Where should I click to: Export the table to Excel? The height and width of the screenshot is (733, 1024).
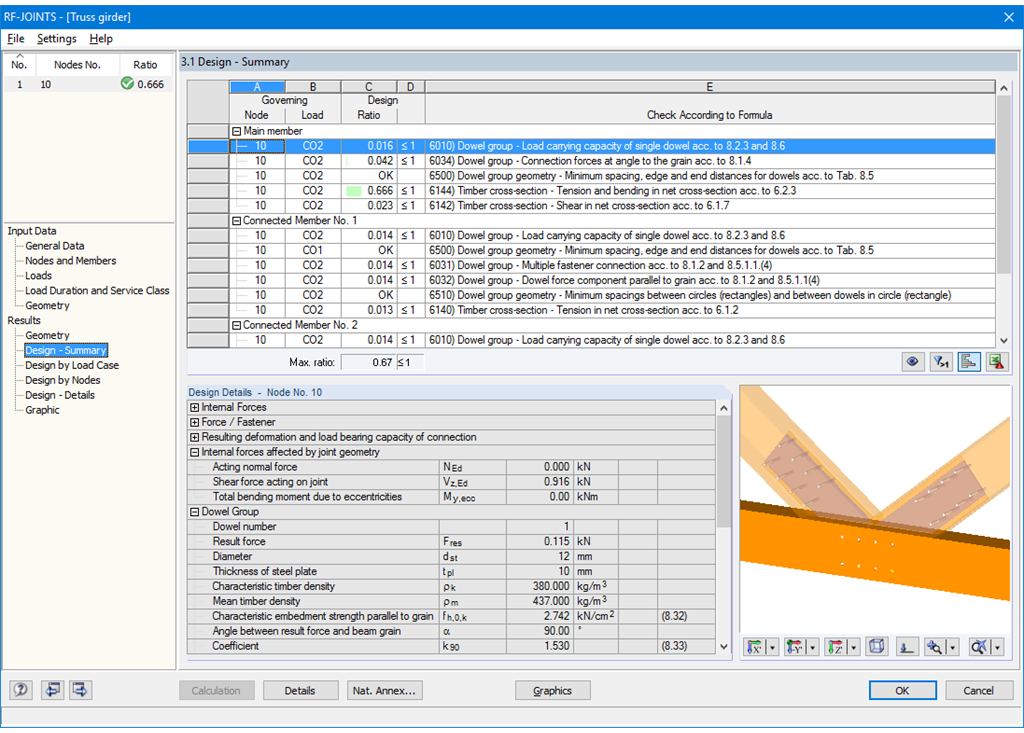(997, 362)
